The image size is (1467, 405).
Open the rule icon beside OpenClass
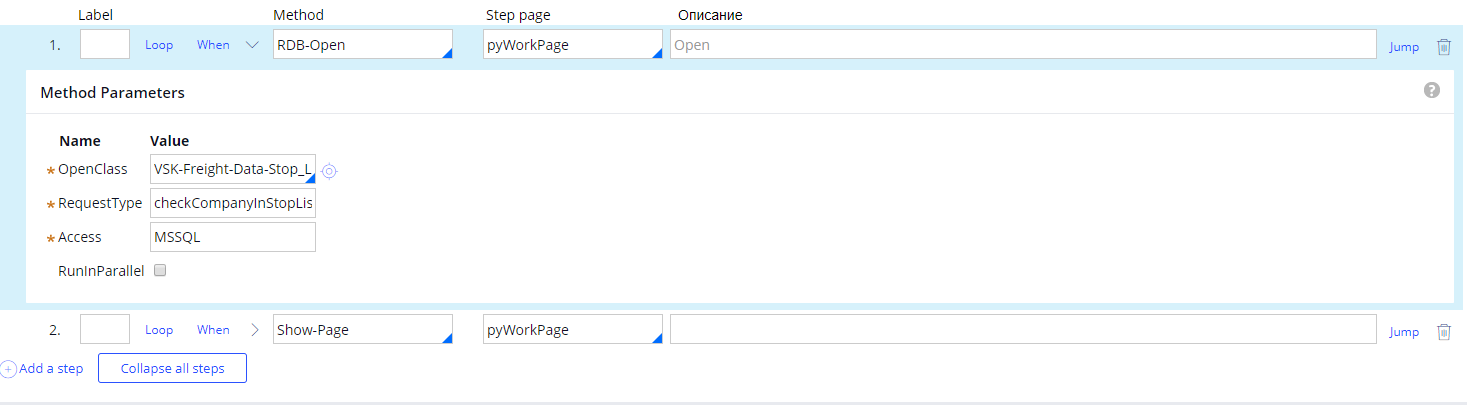click(x=329, y=171)
